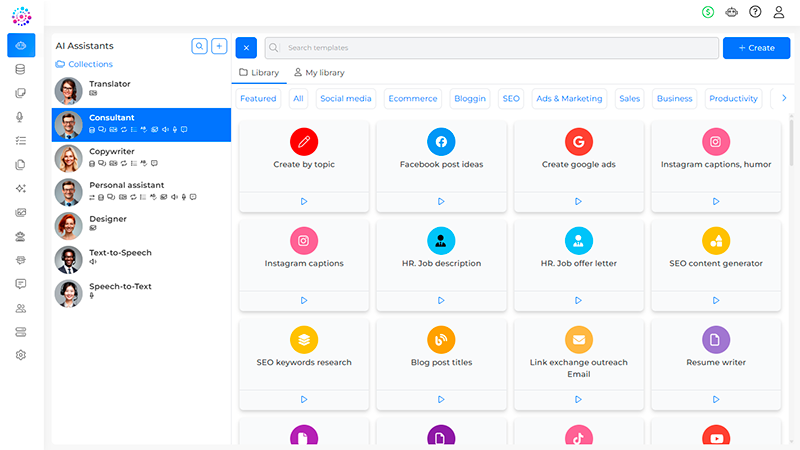Click the microphone icon in left sidebar
Screen dimensions: 800x450
click(20, 117)
